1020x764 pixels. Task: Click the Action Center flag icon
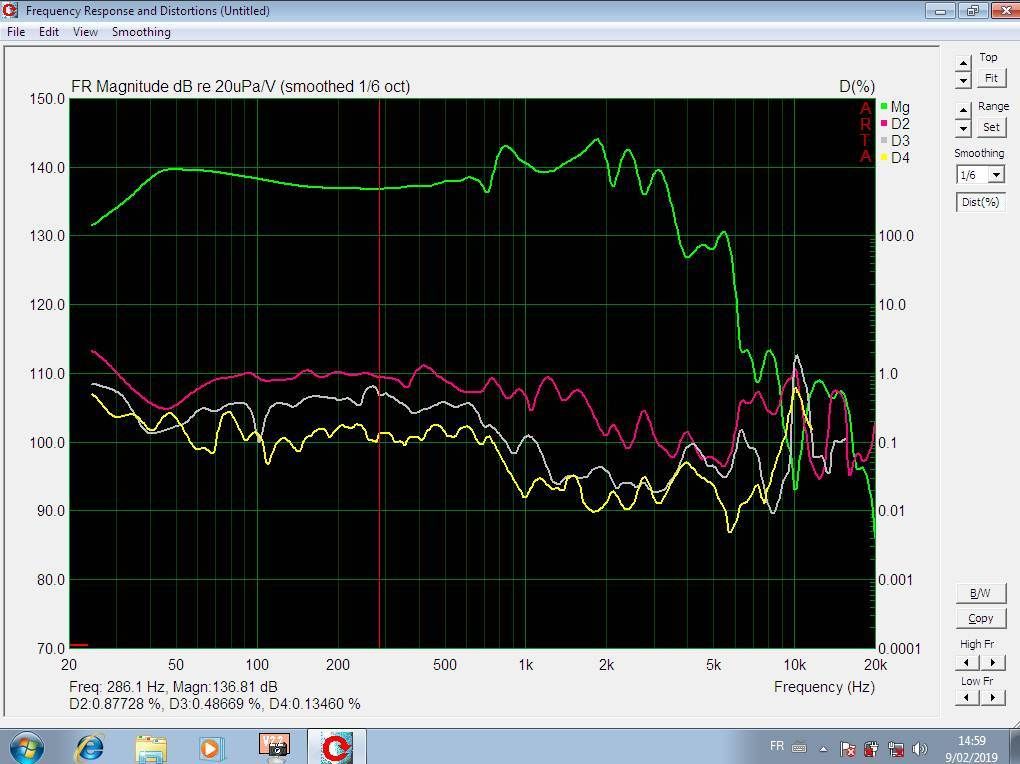coord(848,748)
